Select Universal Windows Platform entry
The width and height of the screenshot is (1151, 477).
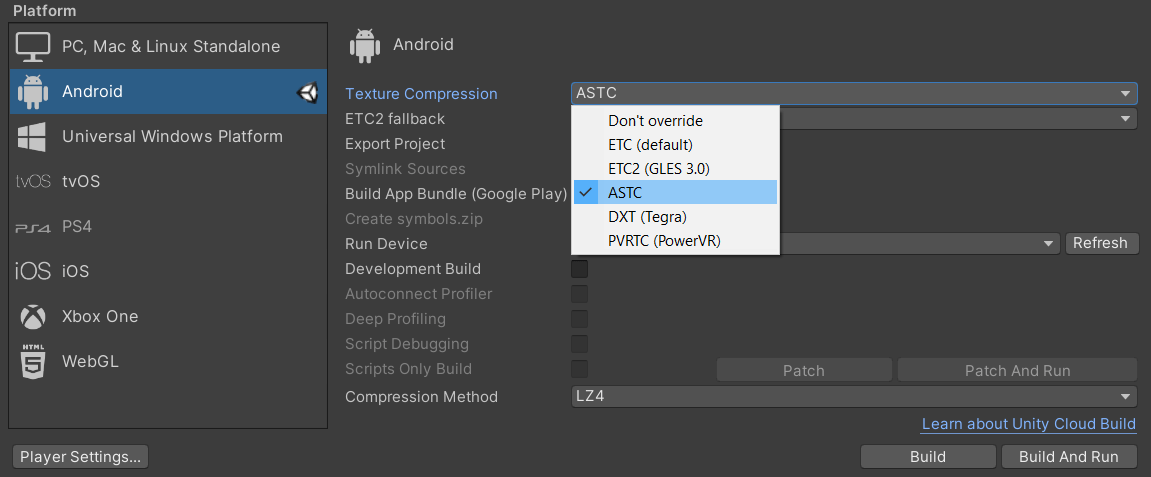pyautogui.click(x=168, y=136)
